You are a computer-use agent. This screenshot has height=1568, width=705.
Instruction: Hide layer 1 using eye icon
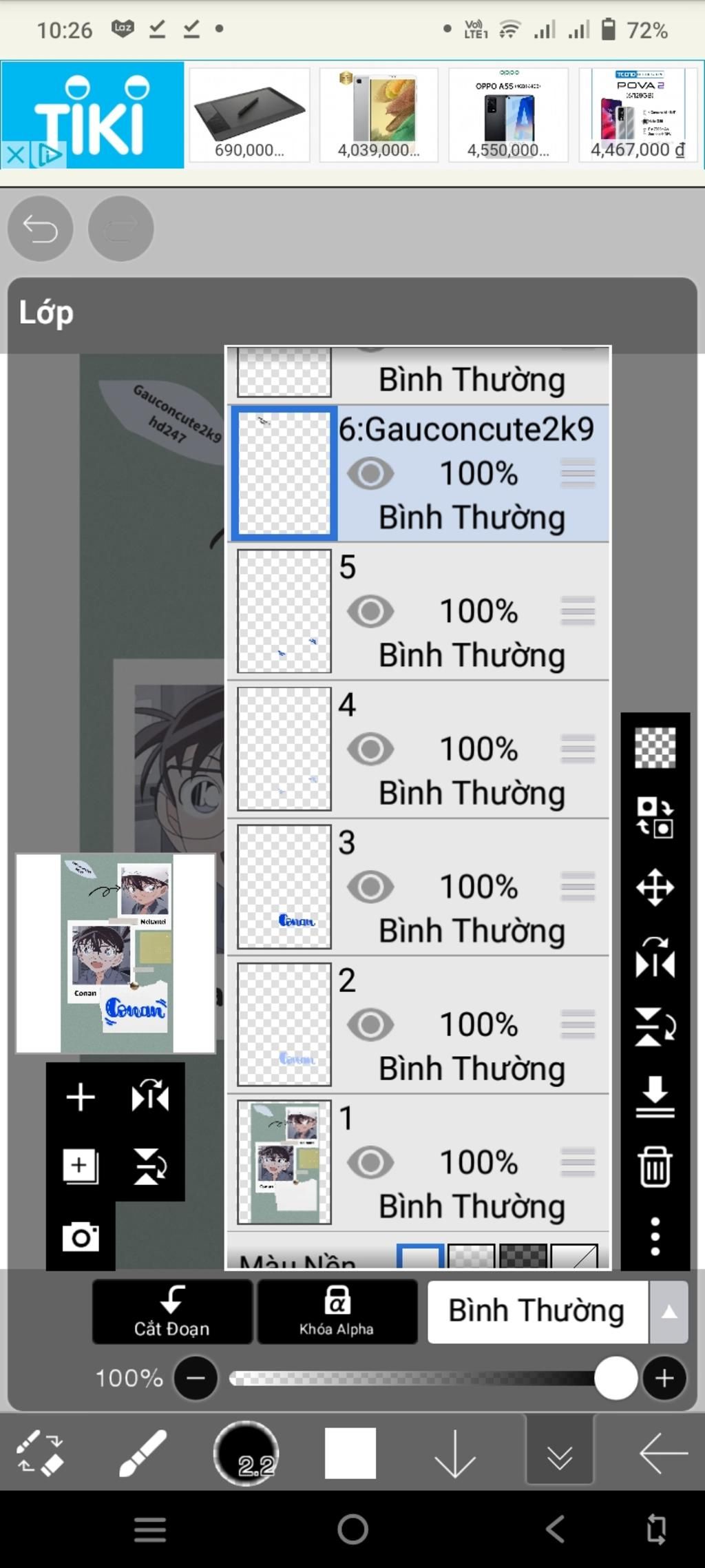(370, 1162)
